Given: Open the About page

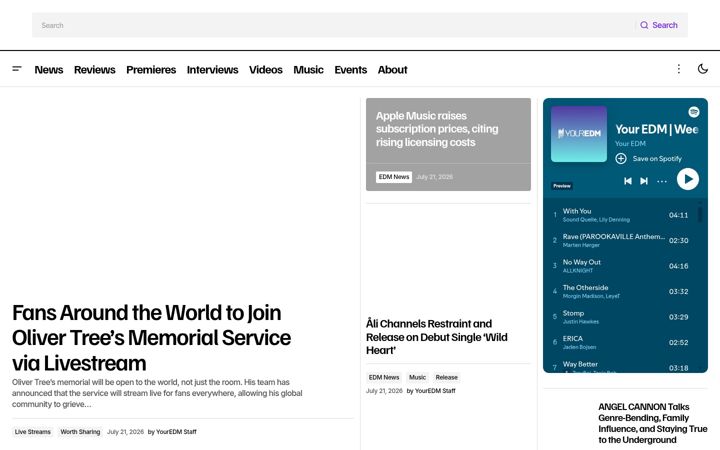Looking at the screenshot, I should (392, 70).
